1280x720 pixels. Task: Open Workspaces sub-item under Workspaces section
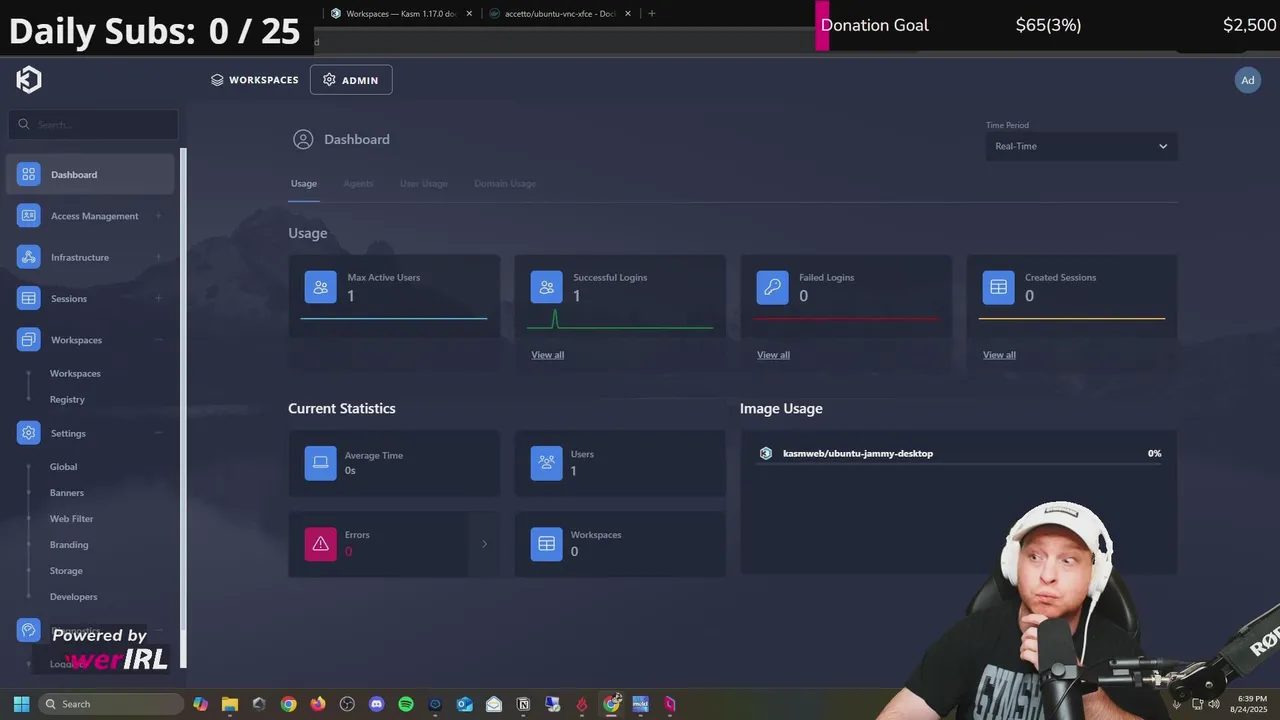(76, 373)
